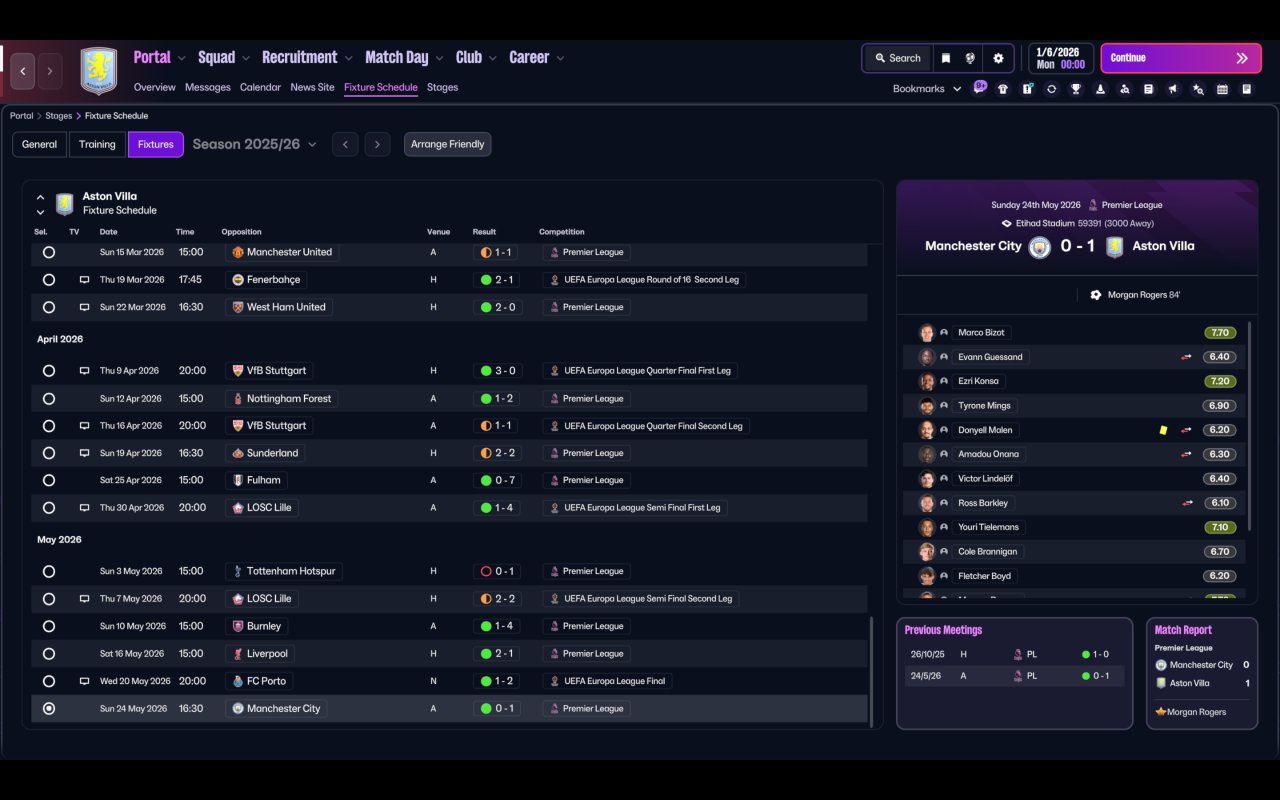The width and height of the screenshot is (1280, 800).
Task: Select the Liverpool fixture radio button
Action: pos(49,654)
